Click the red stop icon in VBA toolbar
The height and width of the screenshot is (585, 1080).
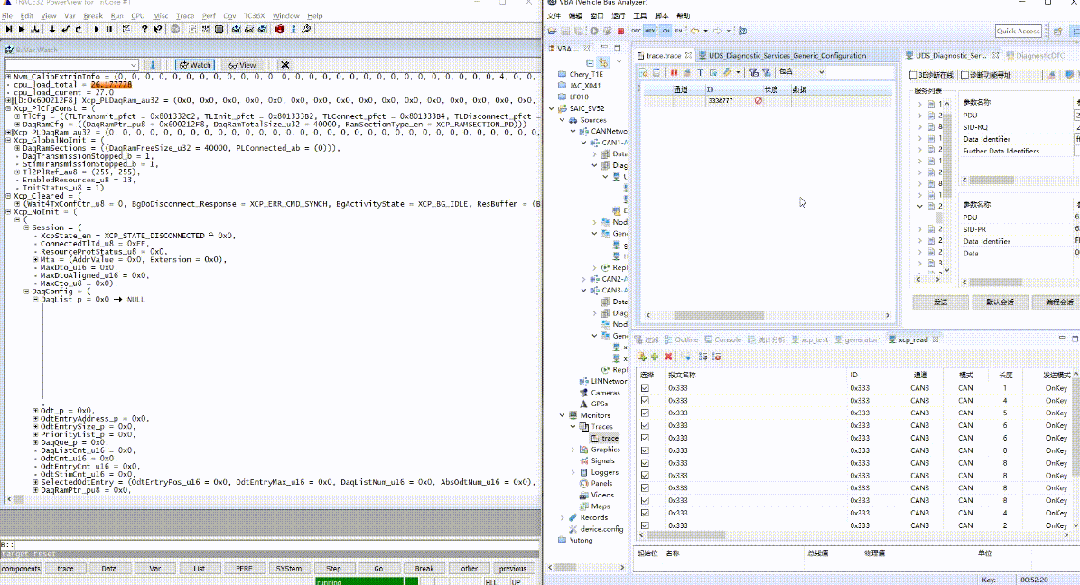(621, 31)
